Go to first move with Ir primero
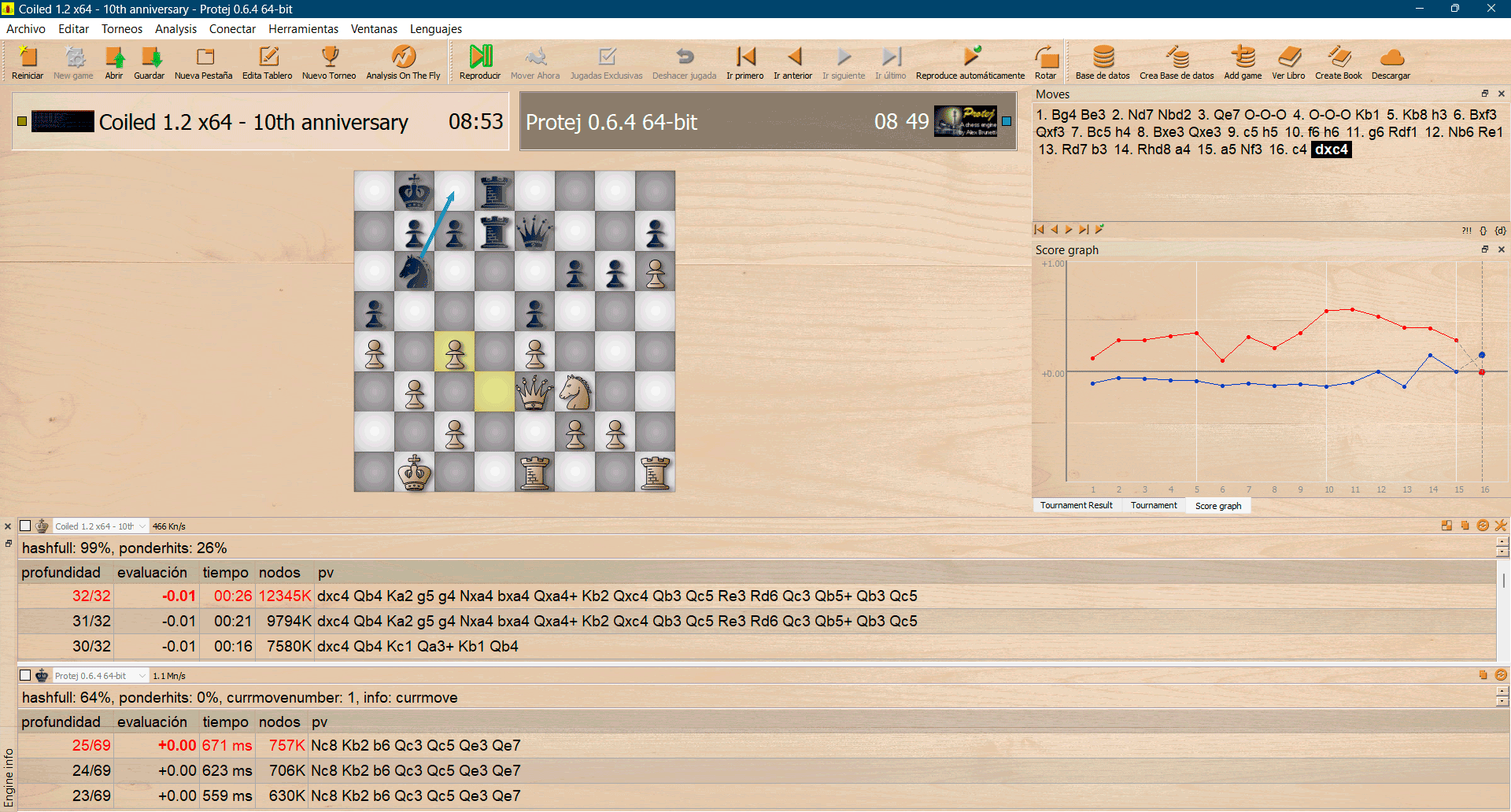Screen dimensions: 1511x812 (745, 62)
